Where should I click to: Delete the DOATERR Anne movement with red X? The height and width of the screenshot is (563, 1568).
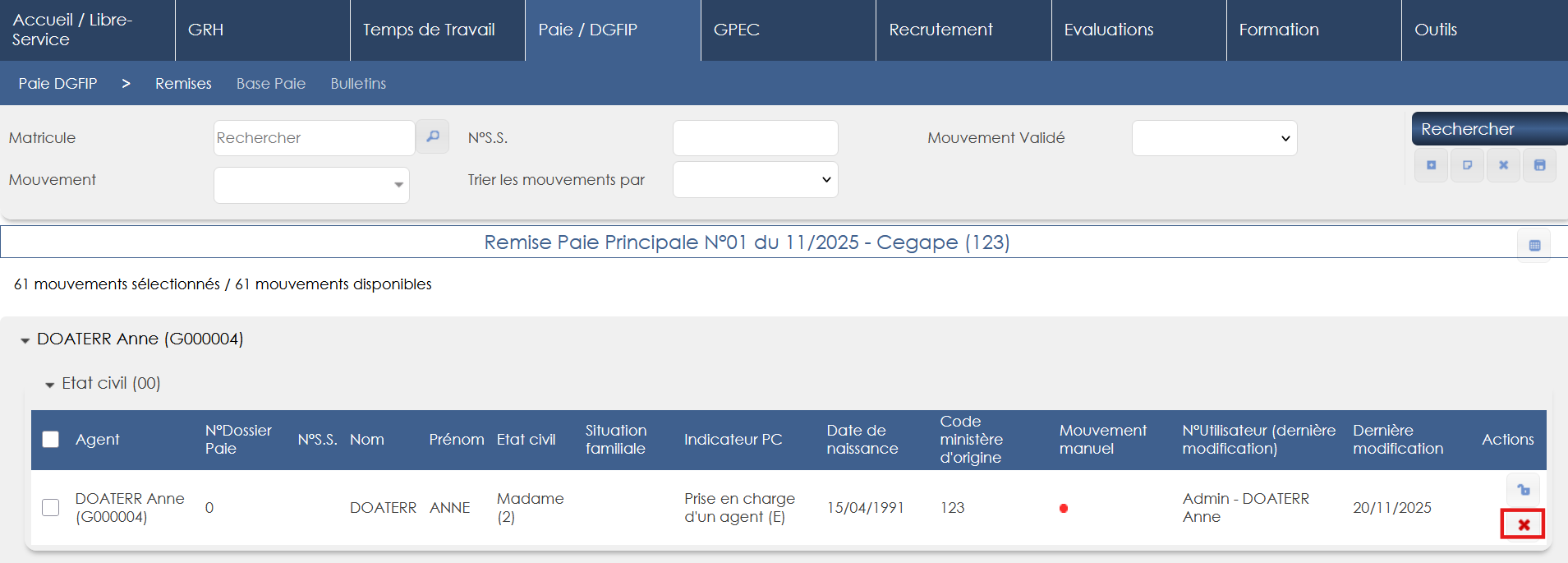point(1523,524)
